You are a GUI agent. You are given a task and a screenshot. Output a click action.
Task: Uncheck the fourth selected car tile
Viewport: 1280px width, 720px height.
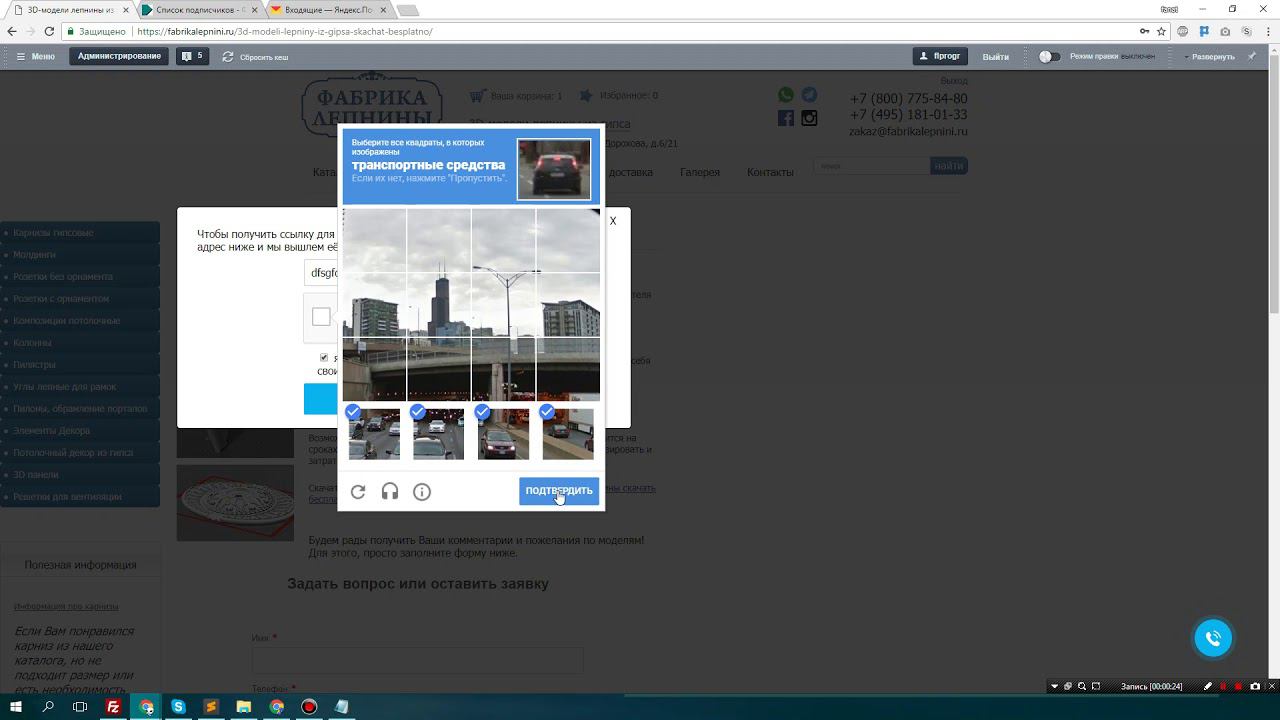coord(567,433)
